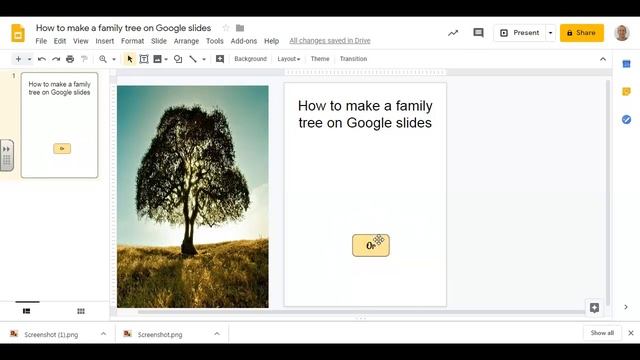Choose the select arrow cursor tool
The width and height of the screenshot is (640, 360).
130,59
